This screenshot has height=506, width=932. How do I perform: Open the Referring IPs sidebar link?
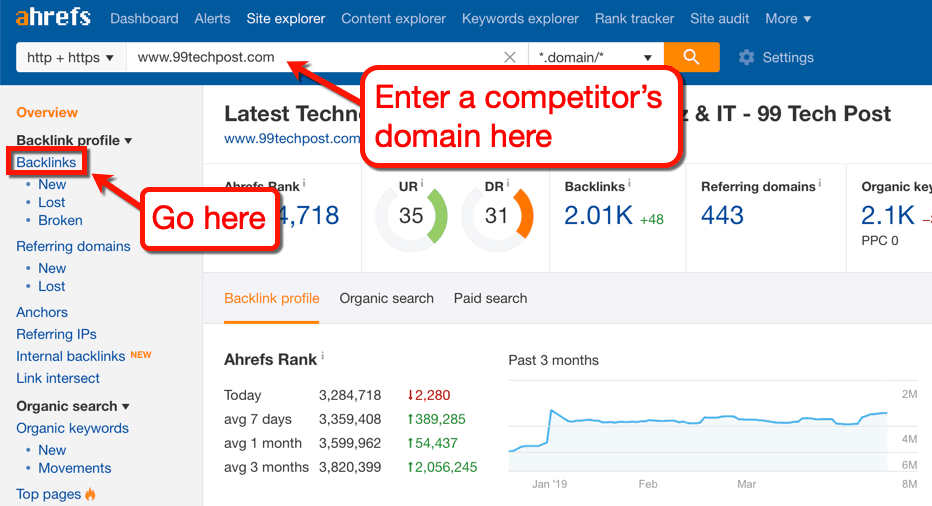tap(56, 334)
